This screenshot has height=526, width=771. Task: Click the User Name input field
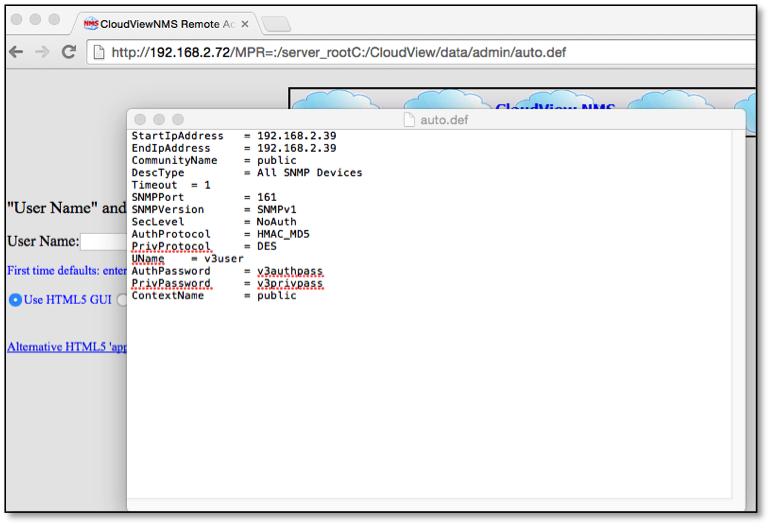102,241
